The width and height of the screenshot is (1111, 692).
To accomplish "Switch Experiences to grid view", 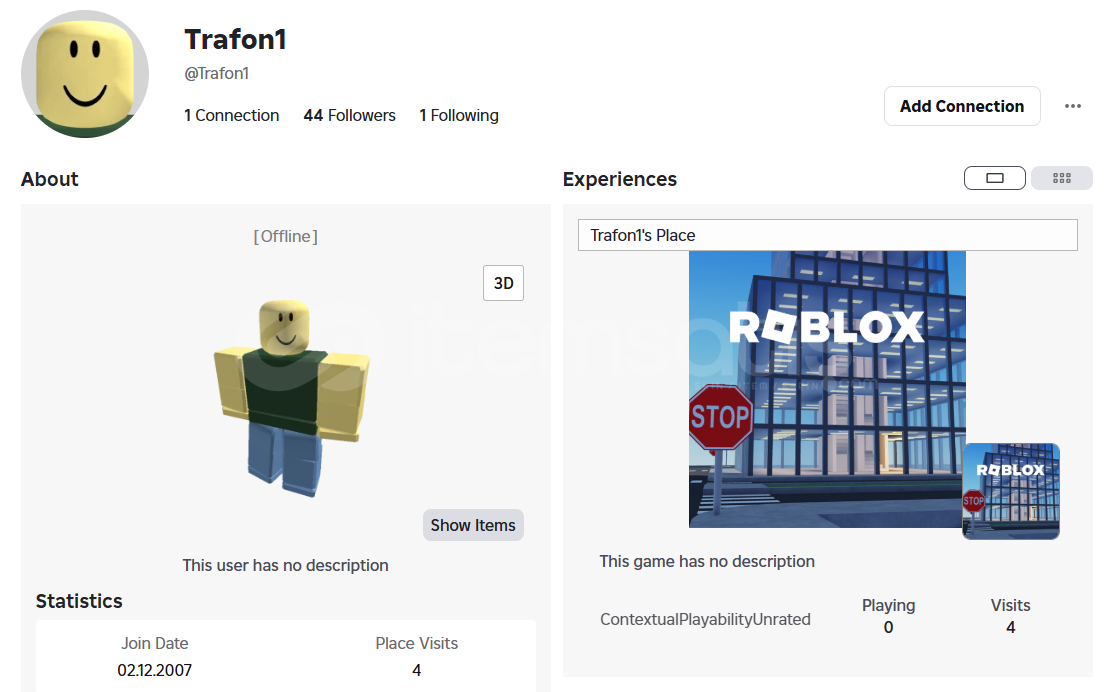I will [x=1061, y=178].
